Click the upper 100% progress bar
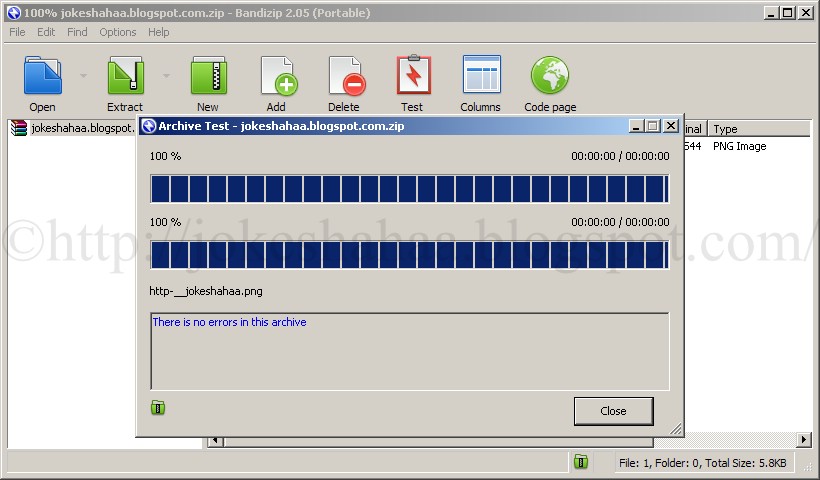 pos(409,189)
